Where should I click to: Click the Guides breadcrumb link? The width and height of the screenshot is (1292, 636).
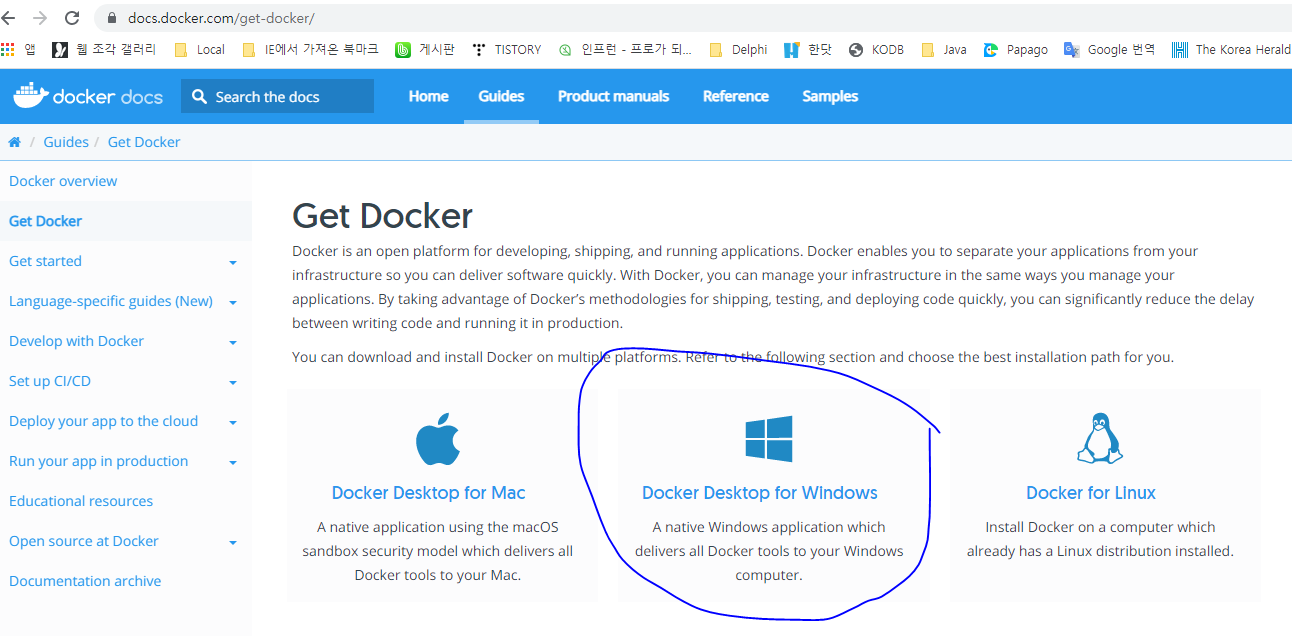(x=66, y=142)
